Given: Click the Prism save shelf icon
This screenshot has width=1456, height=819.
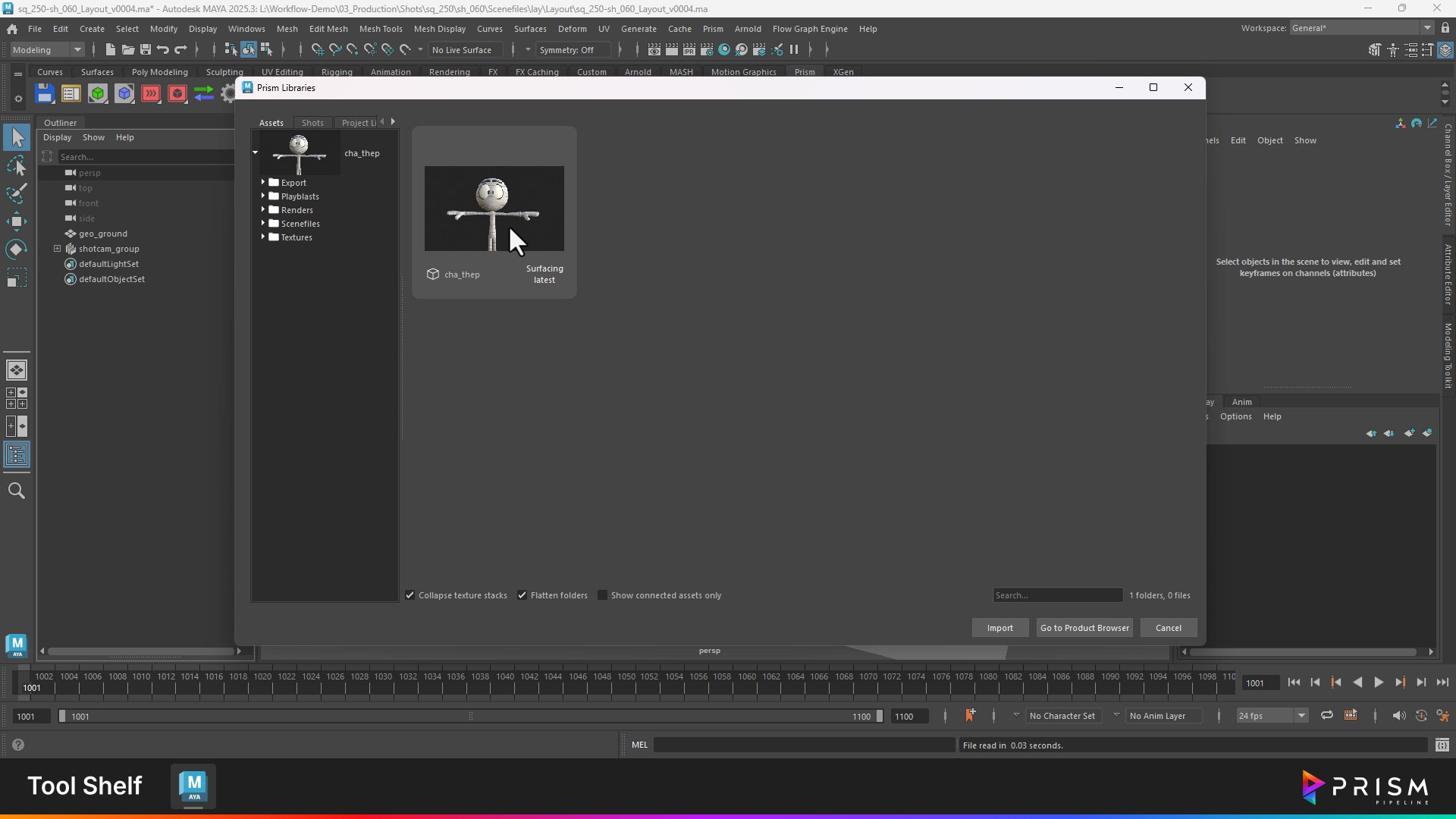Looking at the screenshot, I should [45, 94].
